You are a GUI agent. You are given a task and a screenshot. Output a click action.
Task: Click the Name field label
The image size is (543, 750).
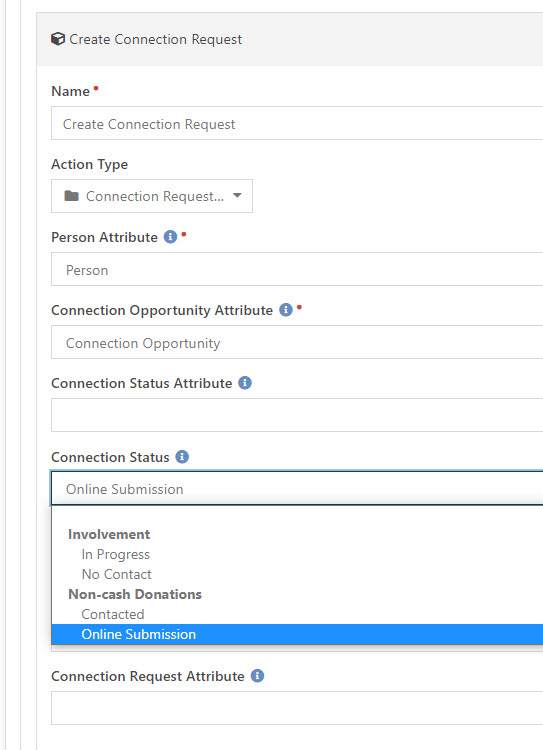(x=70, y=91)
